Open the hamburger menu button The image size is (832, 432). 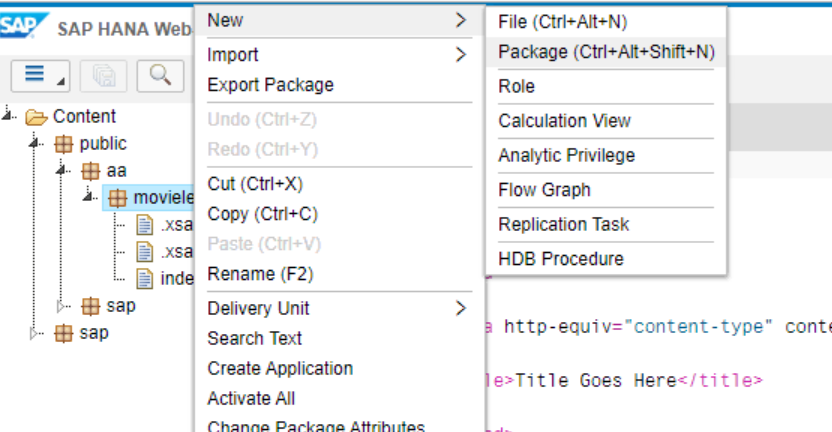[36, 74]
